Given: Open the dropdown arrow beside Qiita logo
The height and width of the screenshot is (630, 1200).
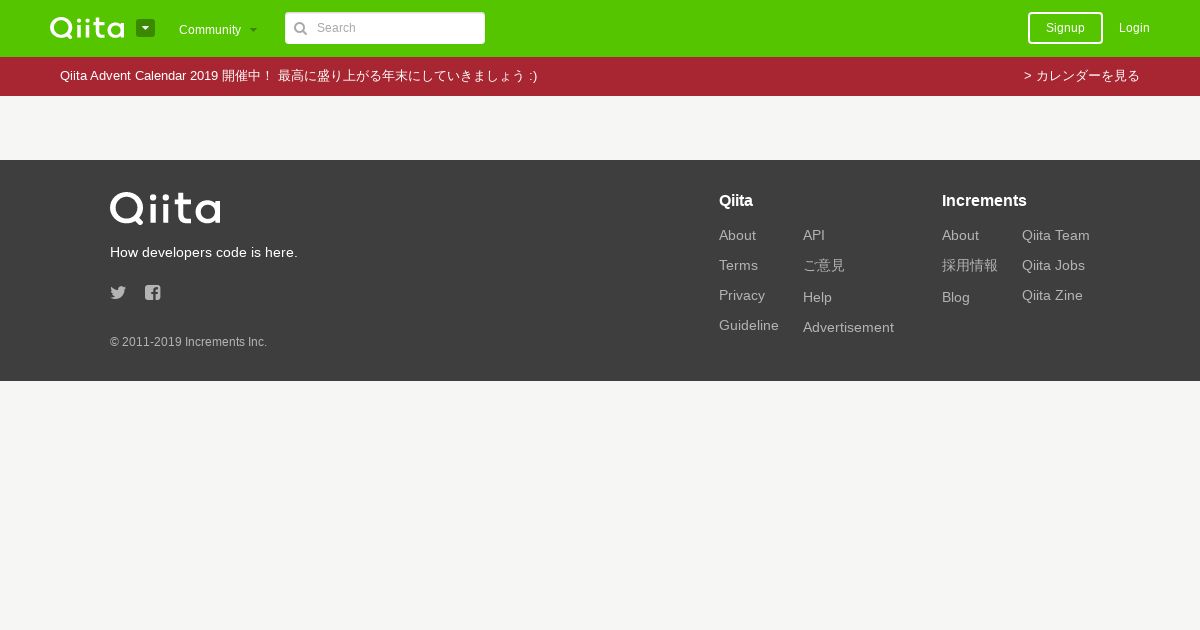Looking at the screenshot, I should coord(145,28).
